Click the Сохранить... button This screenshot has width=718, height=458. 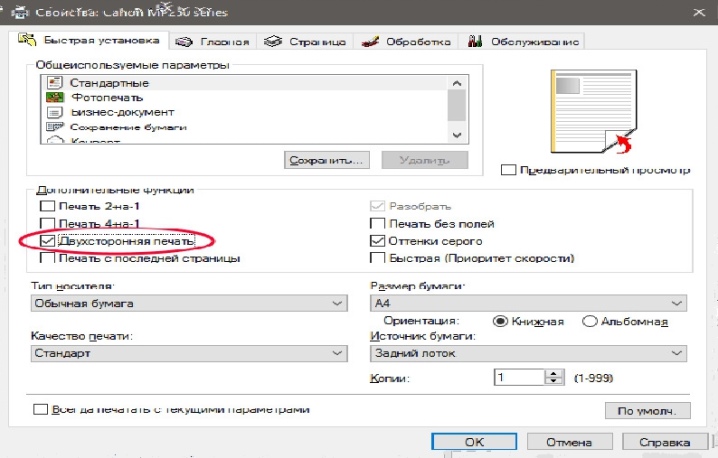click(327, 160)
